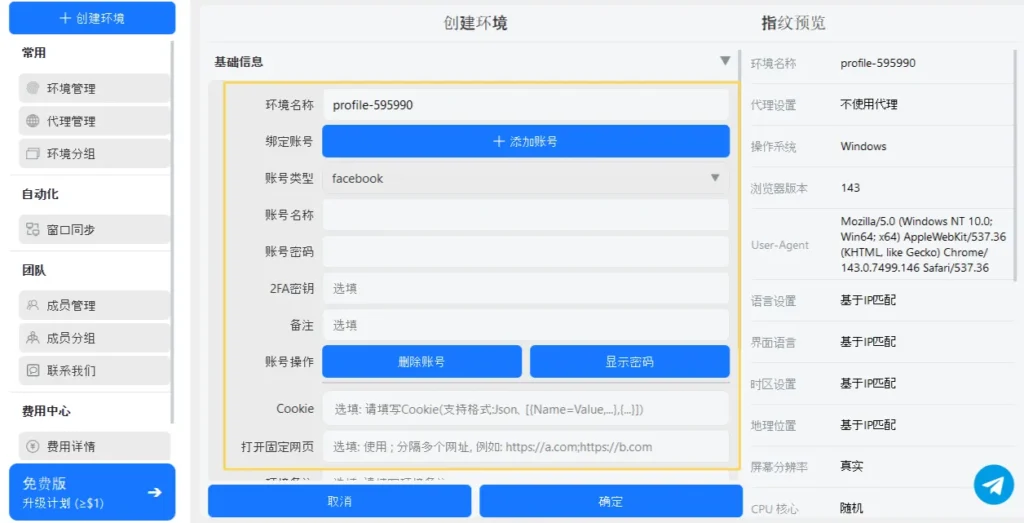Viewport: 1024px width, 523px height.
Task: Select 成员分组 sidebar entry
Action: click(95, 338)
